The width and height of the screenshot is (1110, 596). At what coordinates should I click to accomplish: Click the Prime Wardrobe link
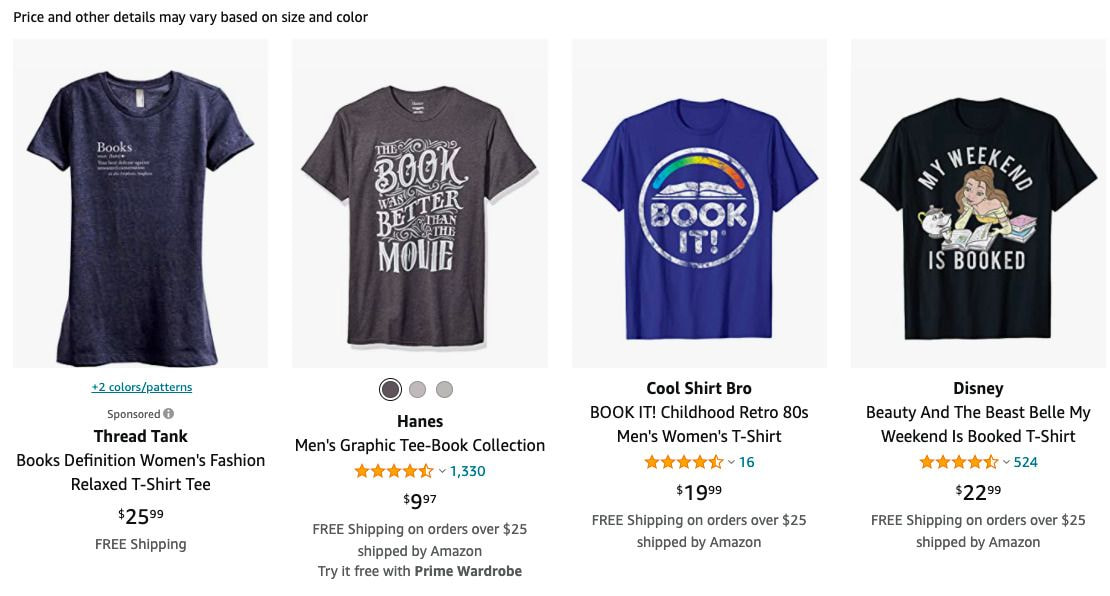[x=468, y=570]
